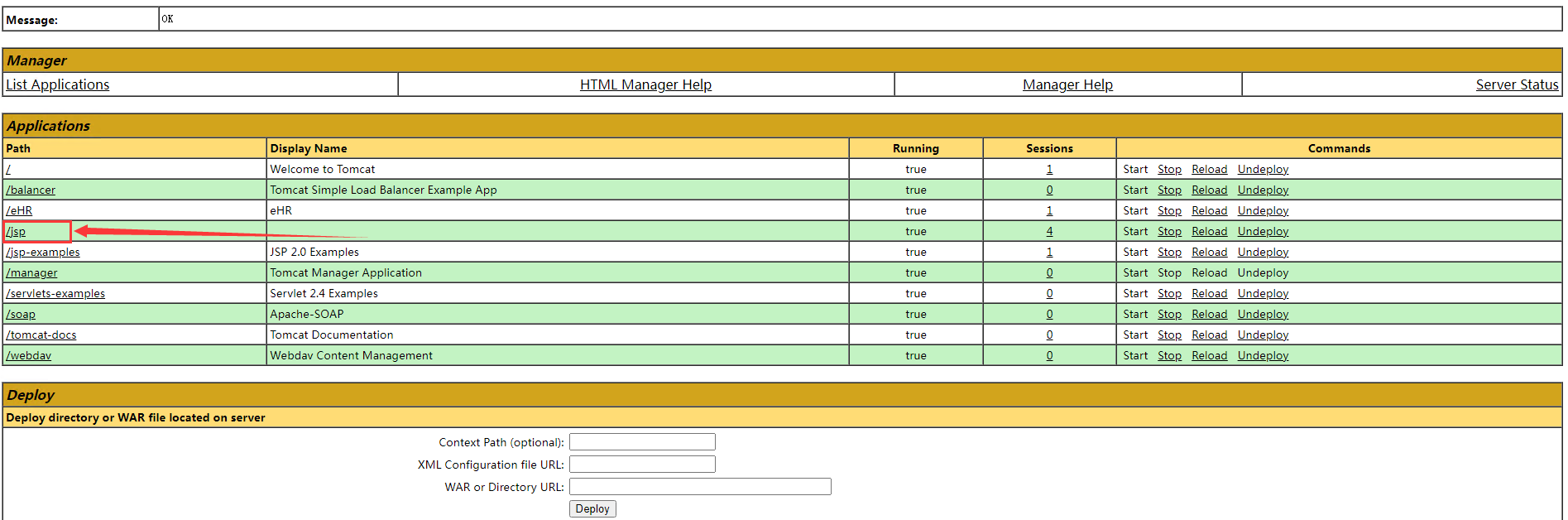Open the /jsp-examples path link
This screenshot has height=520, width=1568.
(43, 253)
